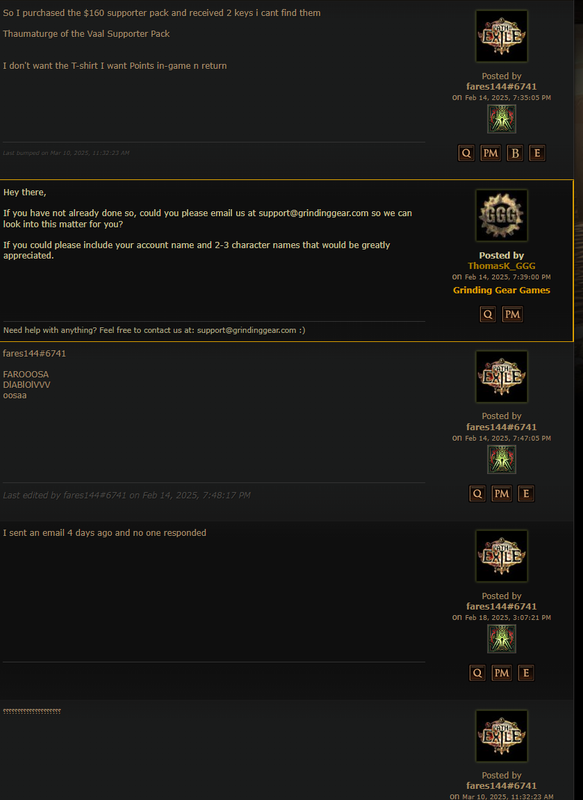Click the fares144#6741 name on the last post

(501, 786)
